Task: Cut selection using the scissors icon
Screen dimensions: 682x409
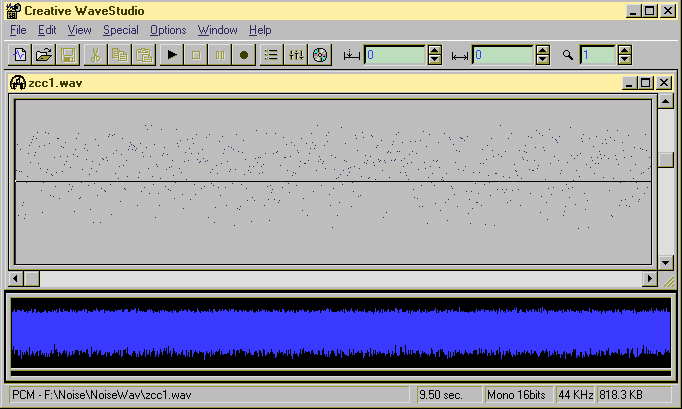Action: (95, 55)
